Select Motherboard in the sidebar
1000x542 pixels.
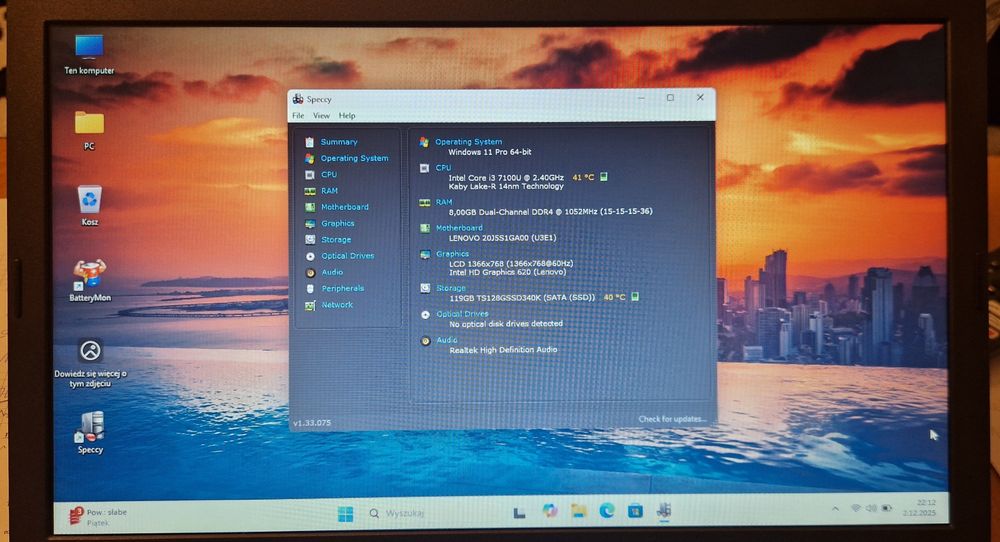(x=344, y=207)
